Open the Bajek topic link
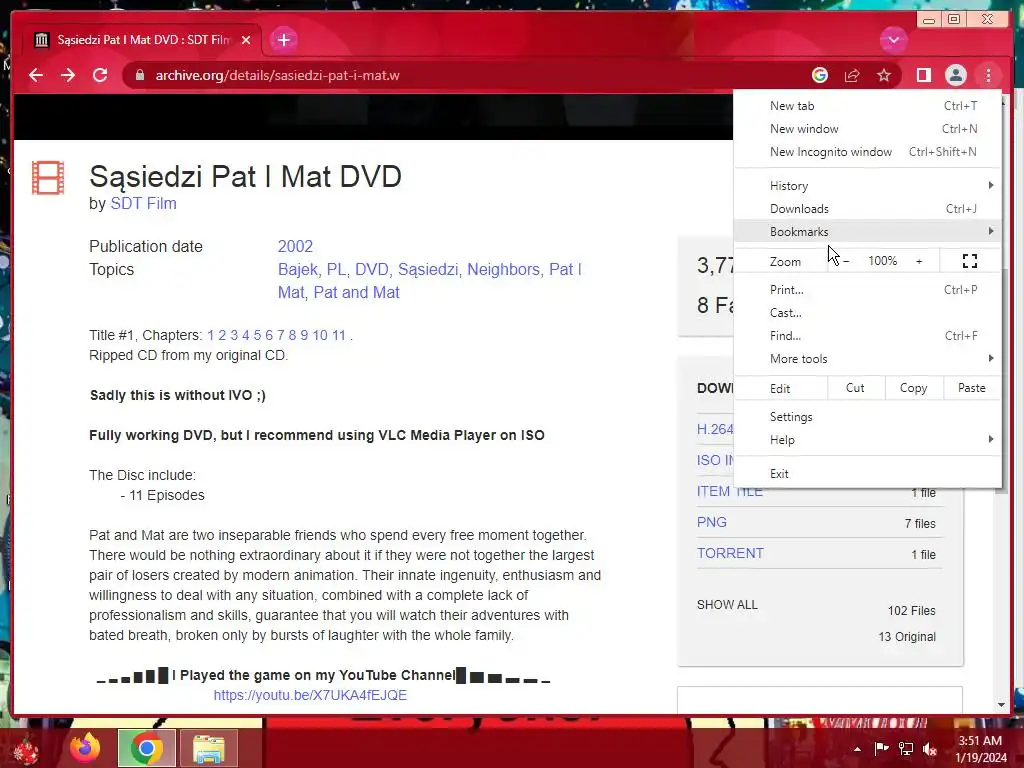The image size is (1024, 768). click(298, 269)
